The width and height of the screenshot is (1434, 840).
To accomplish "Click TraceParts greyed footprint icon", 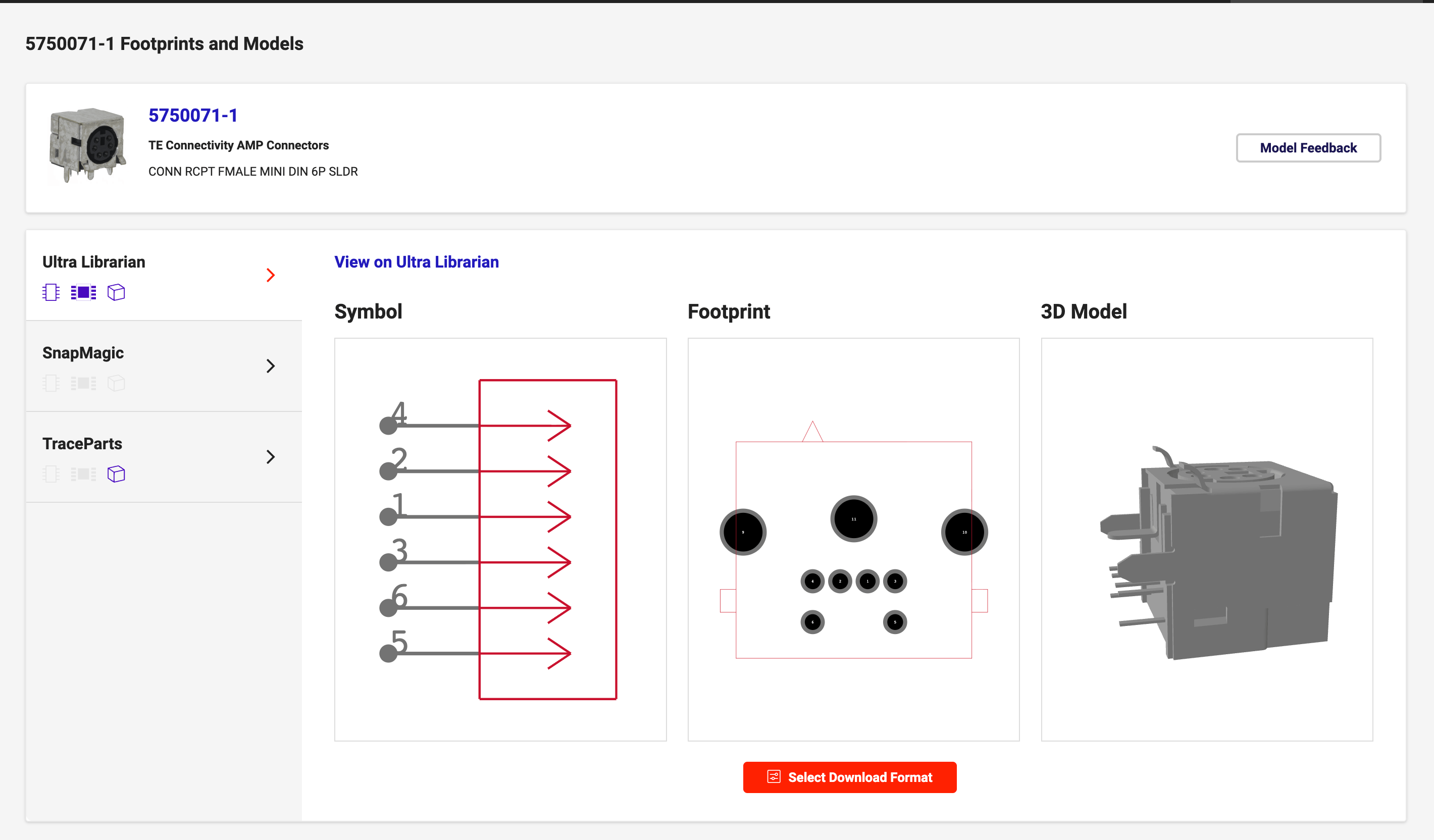I will click(x=83, y=474).
